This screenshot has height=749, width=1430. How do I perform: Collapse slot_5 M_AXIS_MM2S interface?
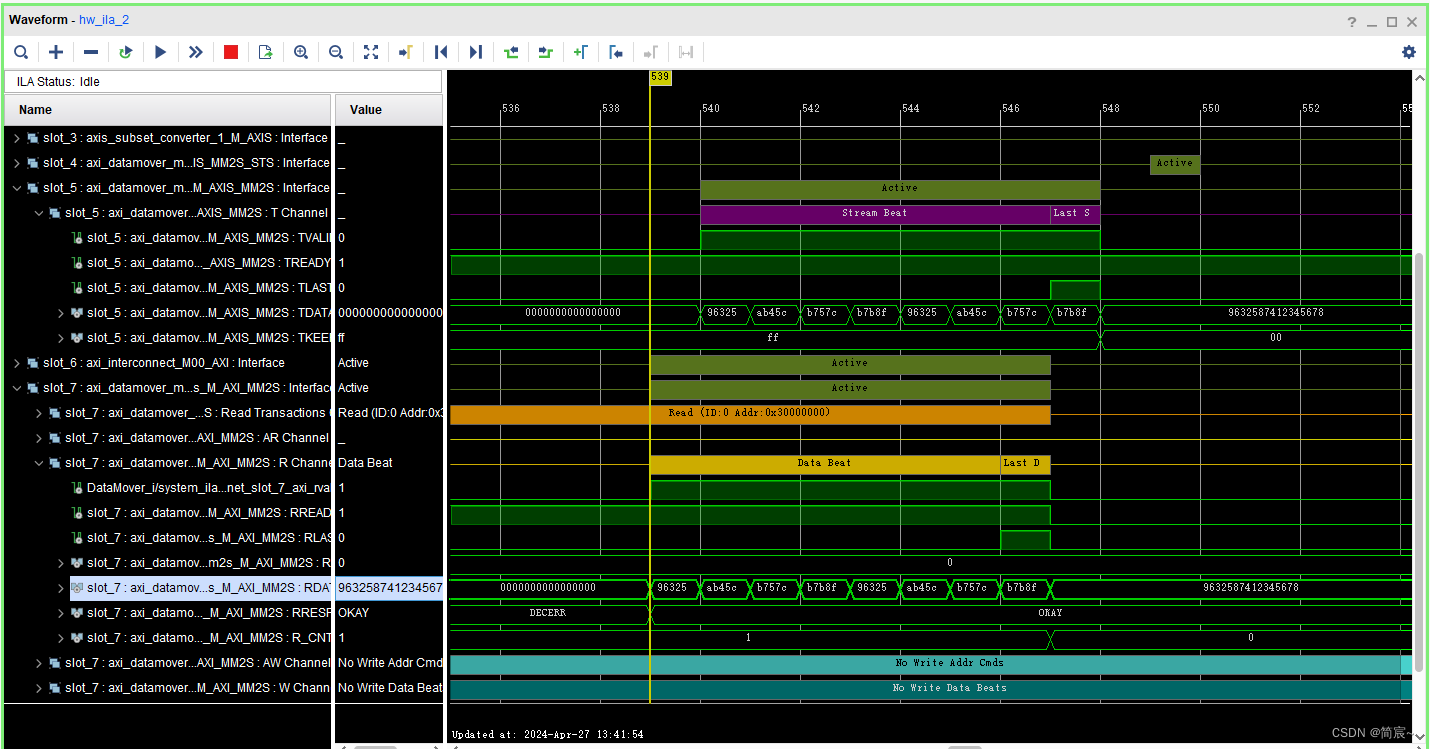pyautogui.click(x=16, y=188)
